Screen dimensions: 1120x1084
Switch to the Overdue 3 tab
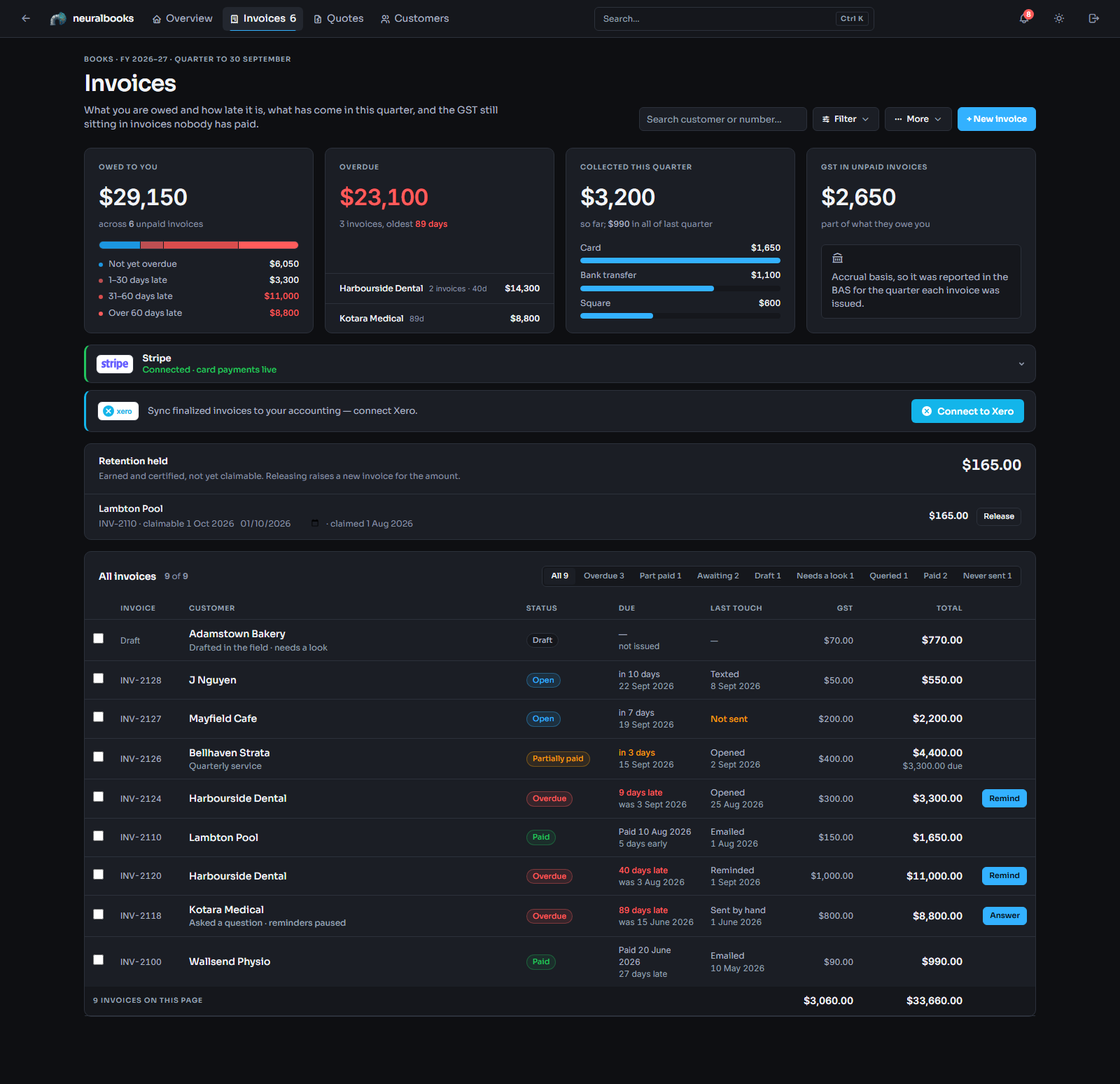click(x=604, y=576)
